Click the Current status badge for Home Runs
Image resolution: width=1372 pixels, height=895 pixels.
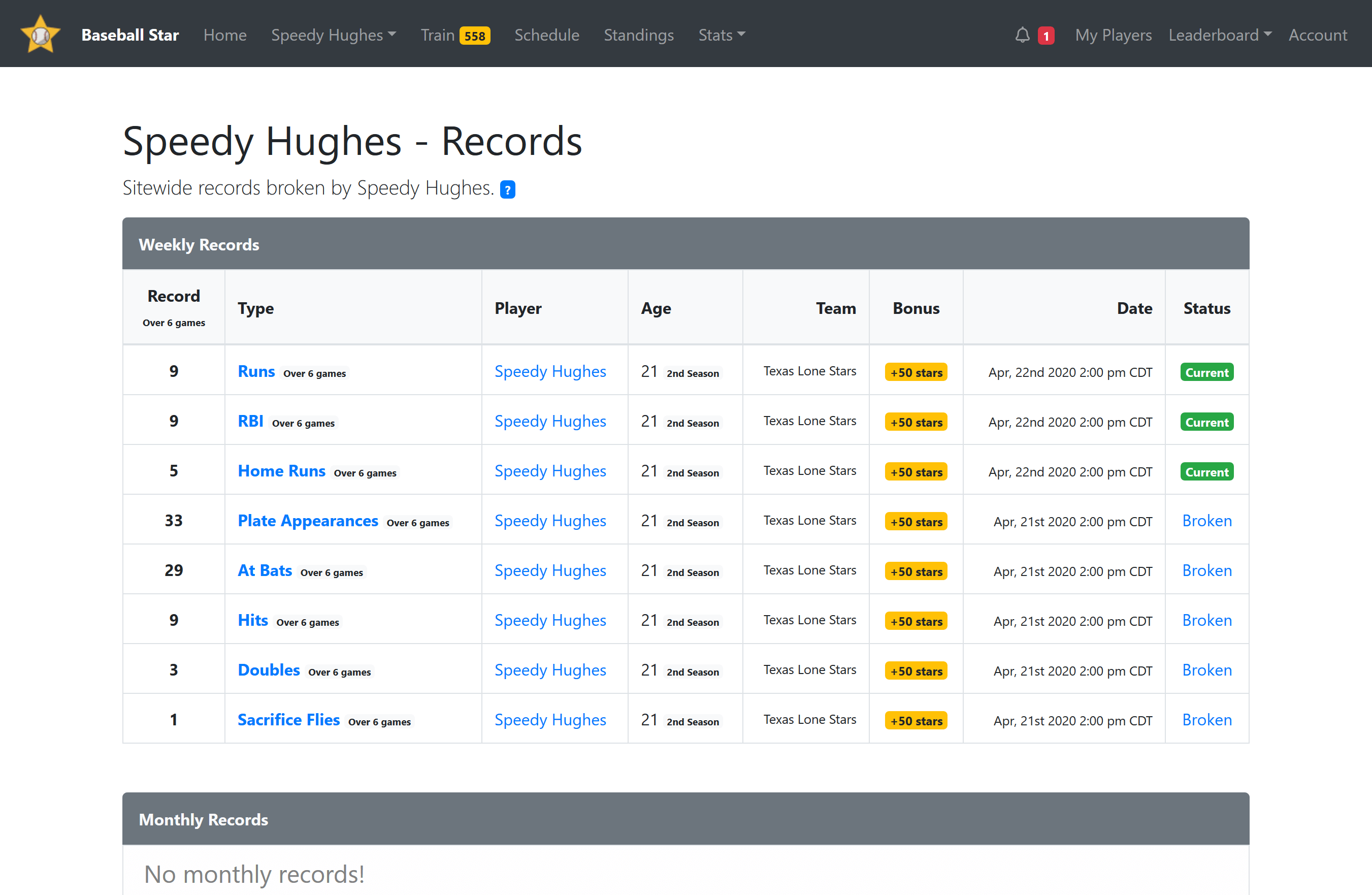(1206, 472)
